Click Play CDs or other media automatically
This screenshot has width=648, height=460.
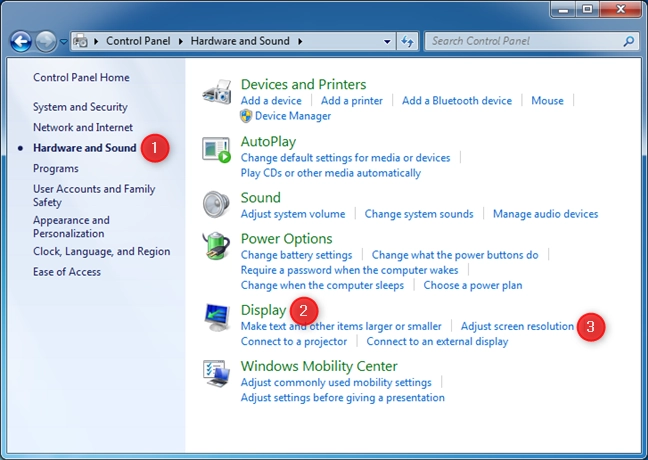click(x=331, y=173)
